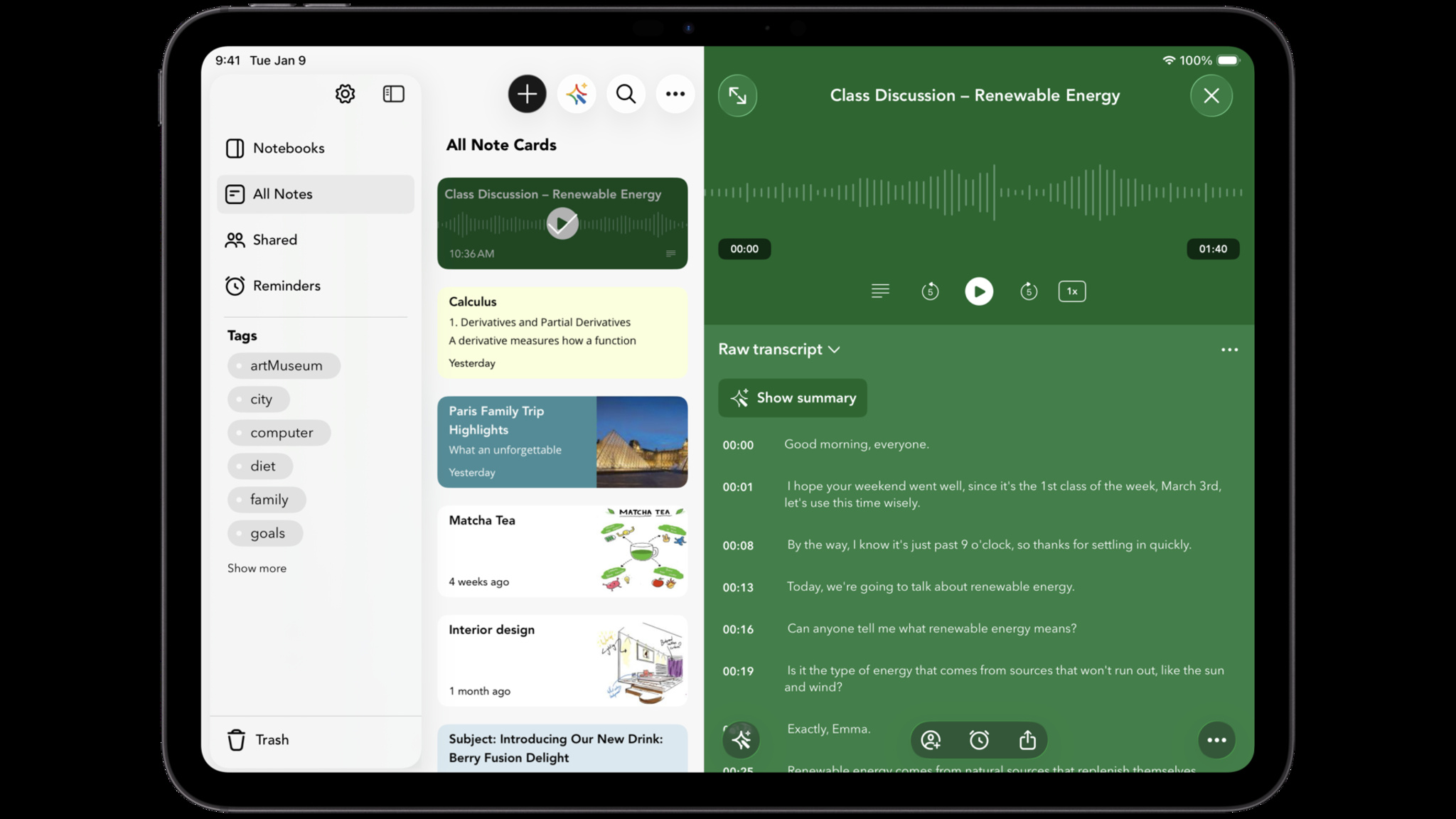1456x819 pixels.
Task: Open search with the magnifier icon
Action: click(626, 94)
